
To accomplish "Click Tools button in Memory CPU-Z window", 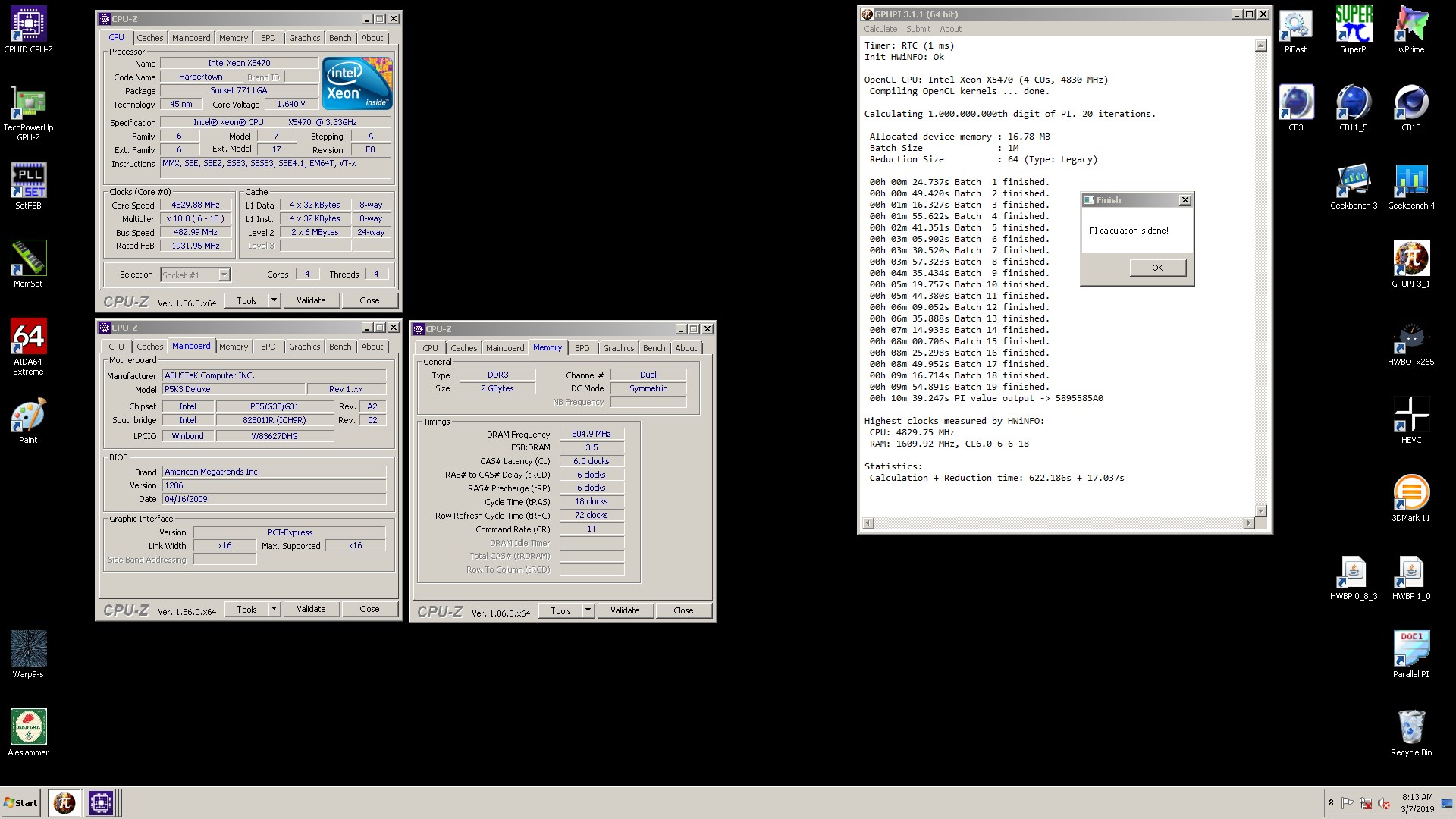I will pos(560,611).
